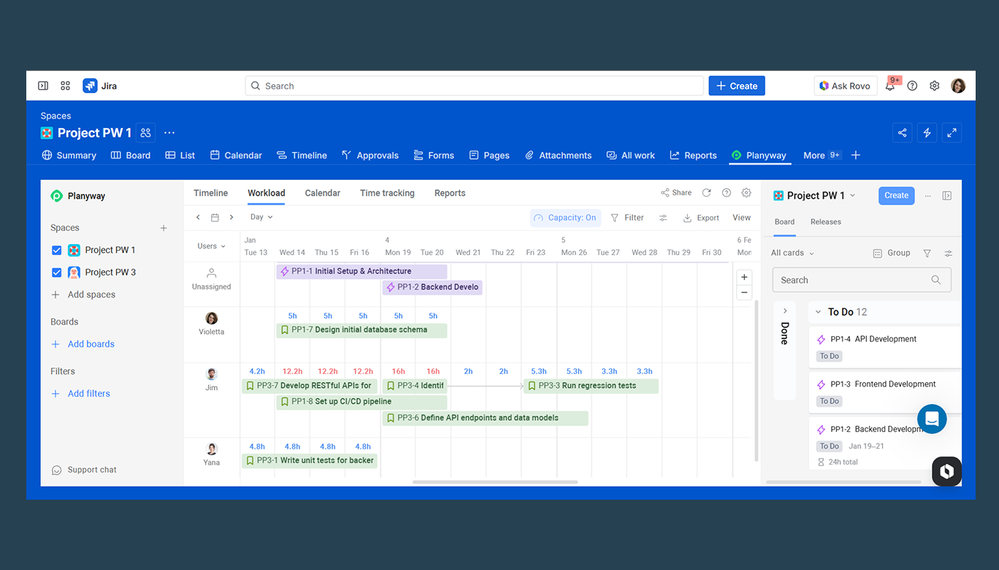Click the Add boards link
This screenshot has width=999, height=570.
83,344
